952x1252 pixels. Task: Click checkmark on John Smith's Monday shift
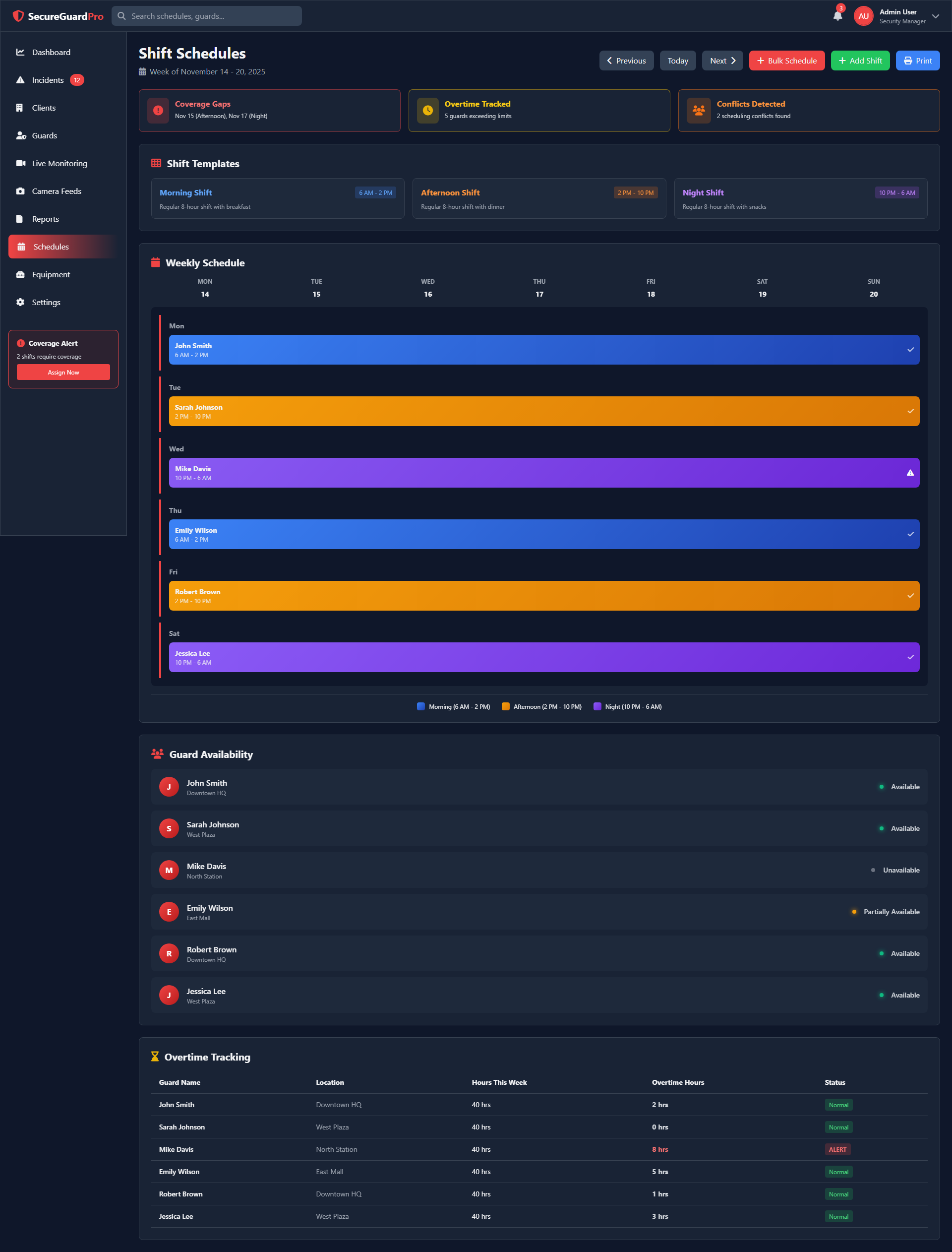pyautogui.click(x=910, y=350)
